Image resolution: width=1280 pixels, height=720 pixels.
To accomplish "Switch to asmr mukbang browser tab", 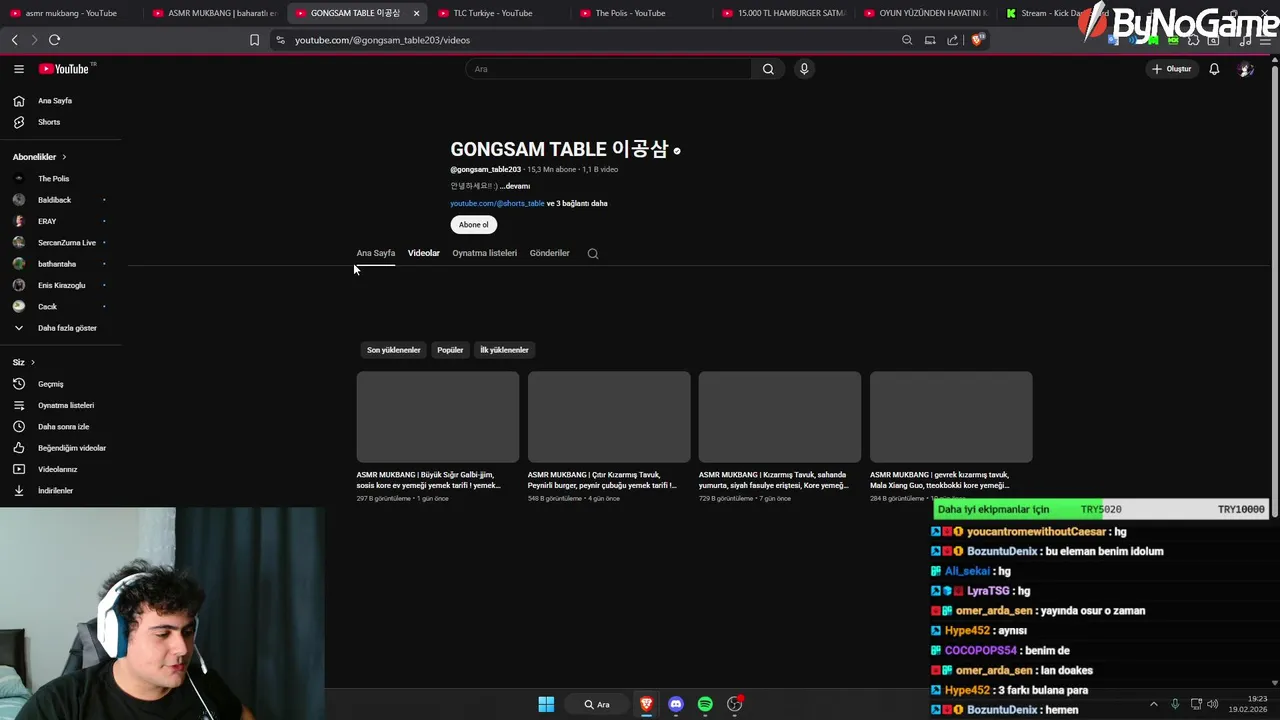I will tap(71, 13).
